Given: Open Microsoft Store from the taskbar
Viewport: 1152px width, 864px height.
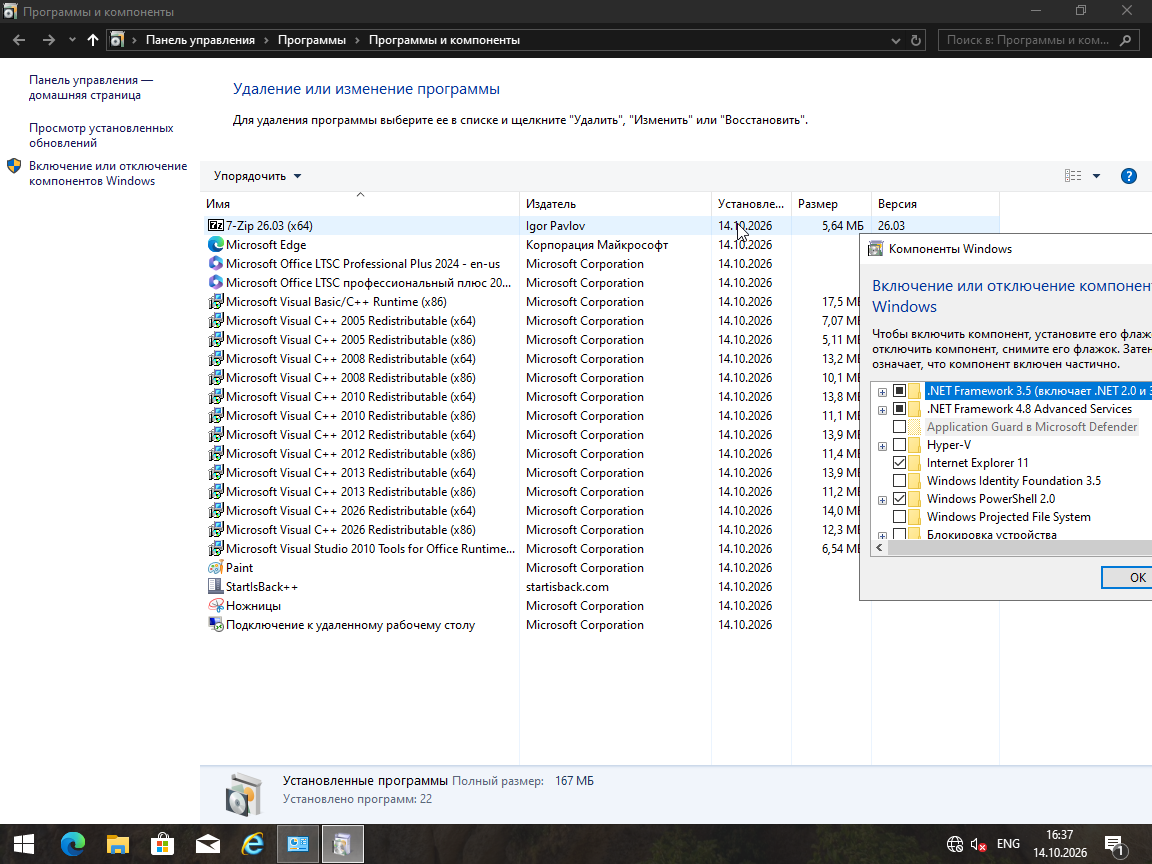Looking at the screenshot, I should tap(162, 844).
